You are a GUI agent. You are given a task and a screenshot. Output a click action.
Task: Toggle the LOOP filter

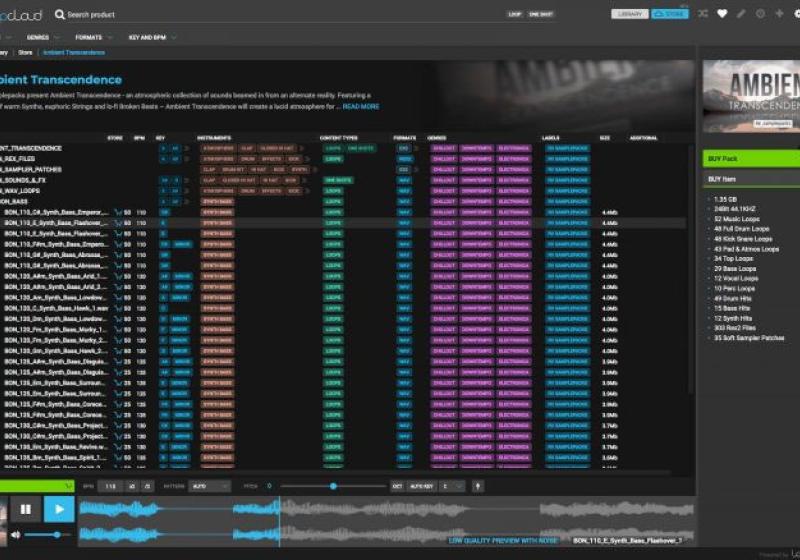(x=515, y=15)
